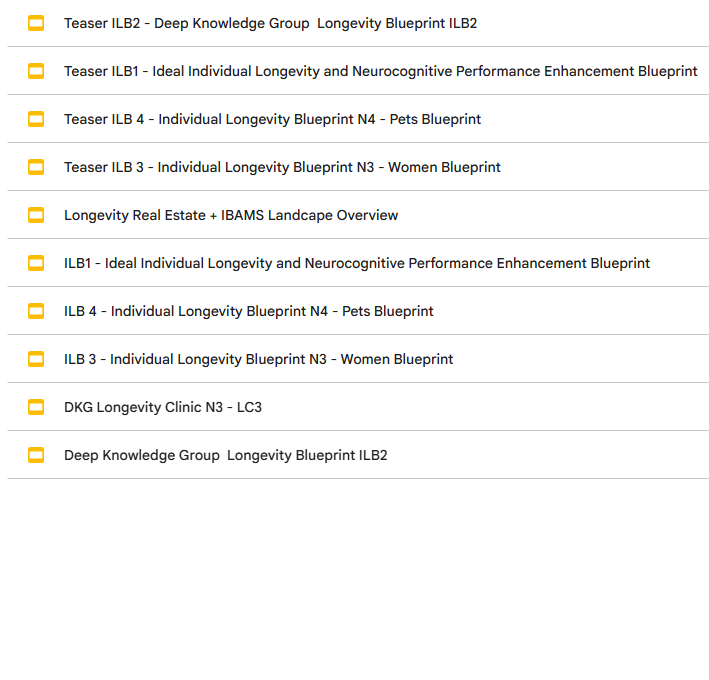Click the icon beside ILB 3 Women Blueprint

coord(36,359)
